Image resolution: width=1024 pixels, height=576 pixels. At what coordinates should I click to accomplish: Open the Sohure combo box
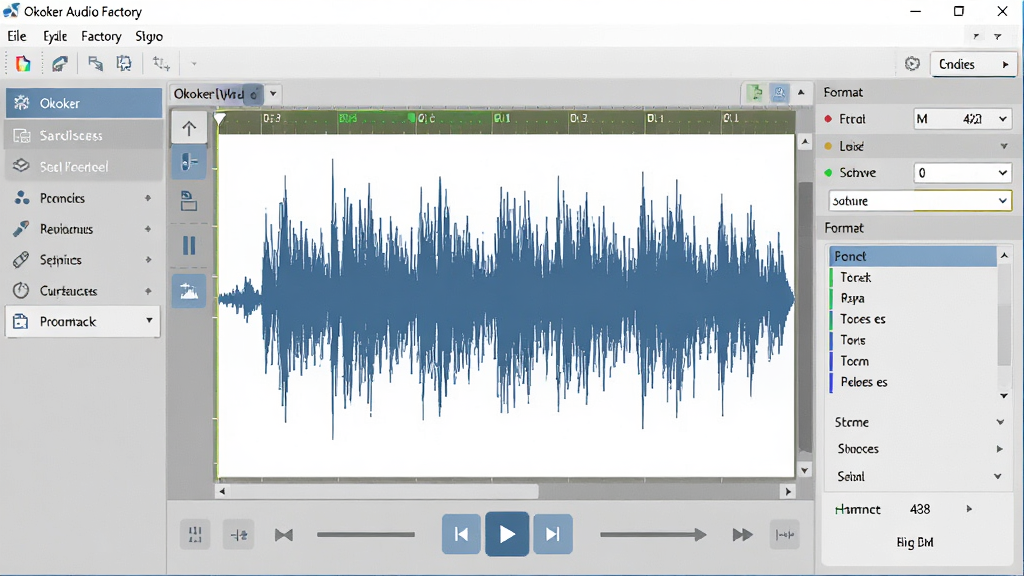point(920,200)
